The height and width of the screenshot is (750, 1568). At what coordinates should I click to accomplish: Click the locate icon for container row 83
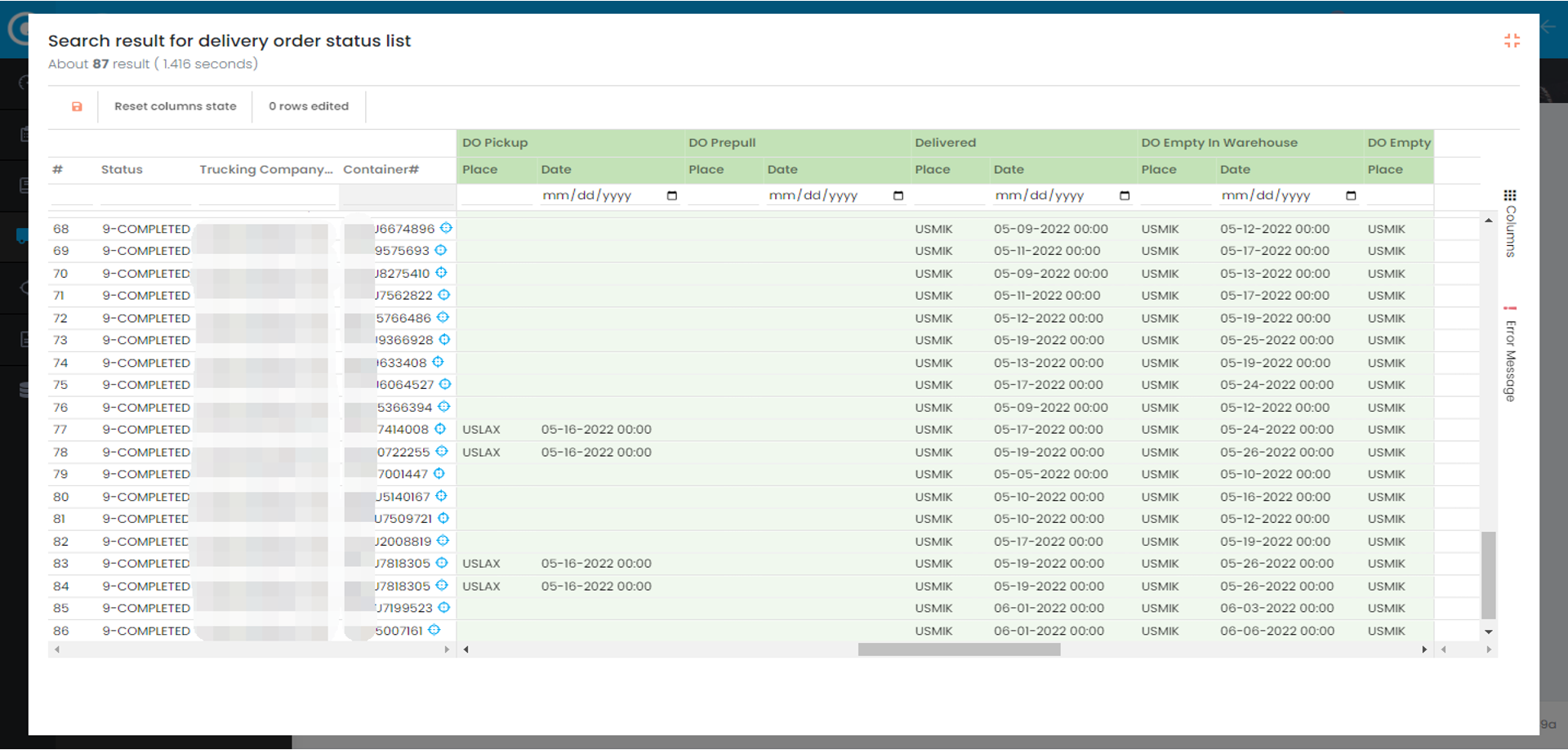(x=442, y=563)
